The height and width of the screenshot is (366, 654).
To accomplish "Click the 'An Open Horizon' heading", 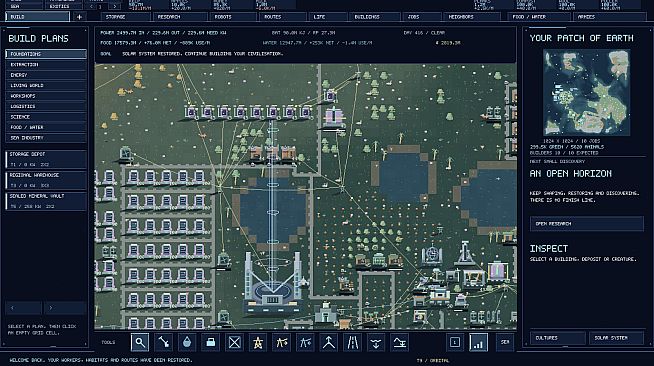I will click(571, 174).
